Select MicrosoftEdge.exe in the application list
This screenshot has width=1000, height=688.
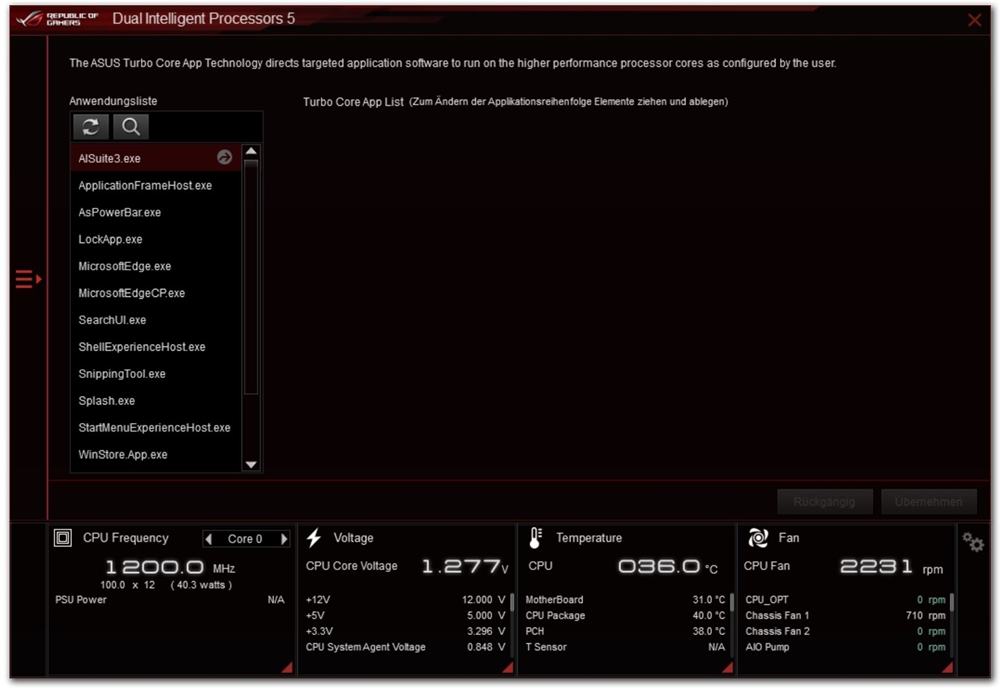pyautogui.click(x=125, y=266)
